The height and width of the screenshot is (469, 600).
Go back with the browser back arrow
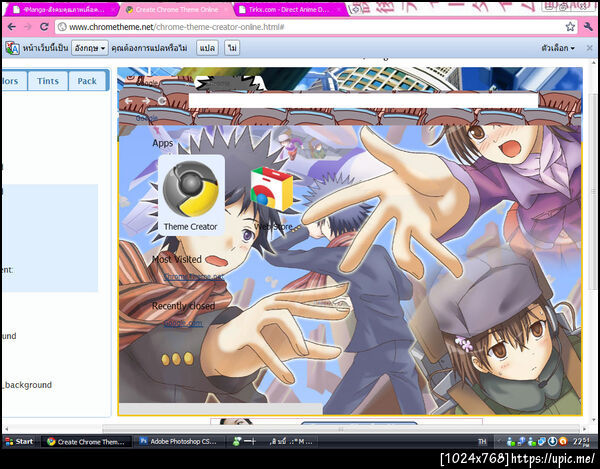click(x=11, y=27)
